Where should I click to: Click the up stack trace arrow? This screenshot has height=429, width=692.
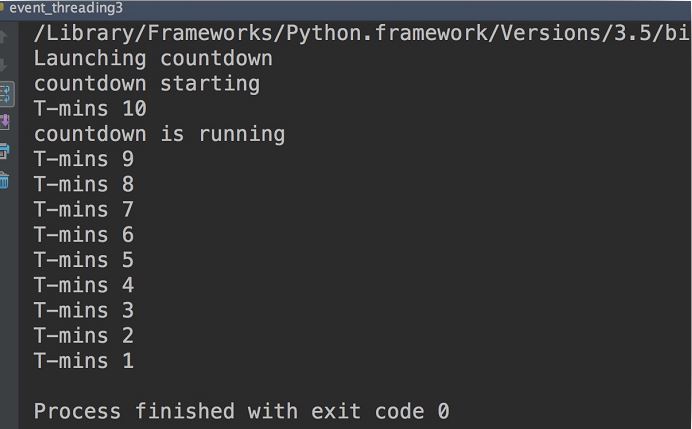click(x=5, y=37)
